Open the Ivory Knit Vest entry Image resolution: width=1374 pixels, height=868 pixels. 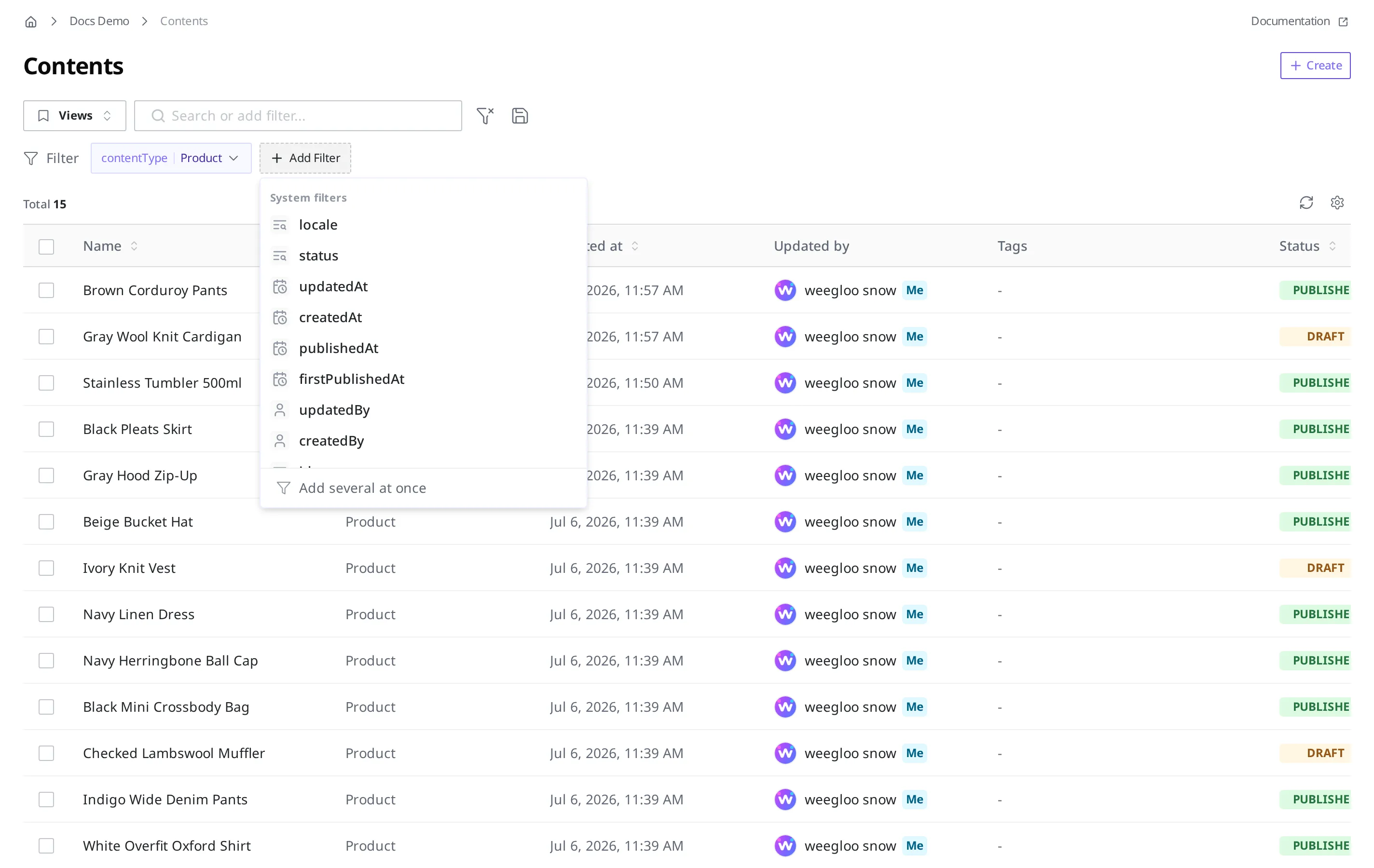[x=129, y=568]
